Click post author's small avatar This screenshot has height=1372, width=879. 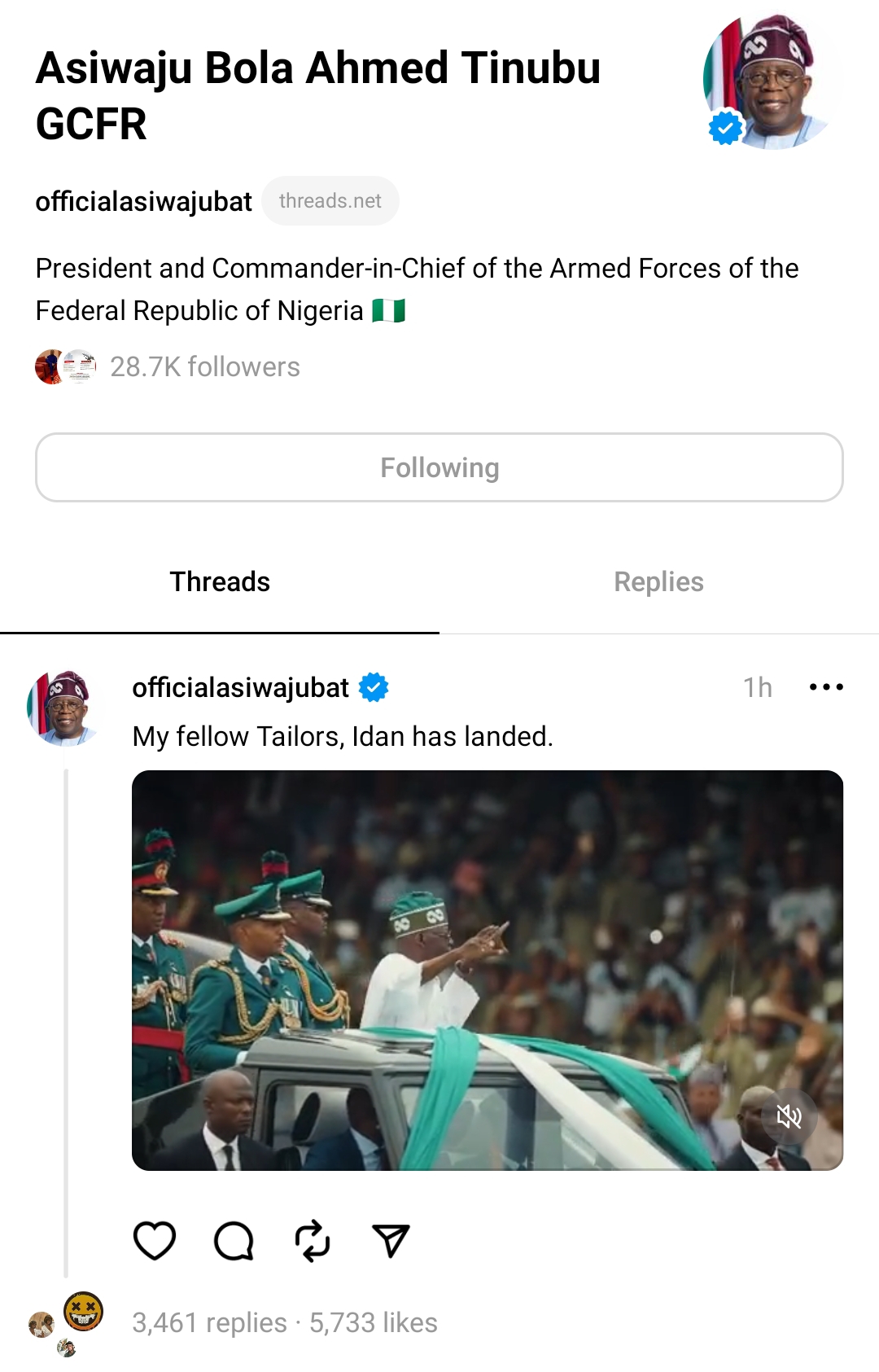click(x=61, y=707)
